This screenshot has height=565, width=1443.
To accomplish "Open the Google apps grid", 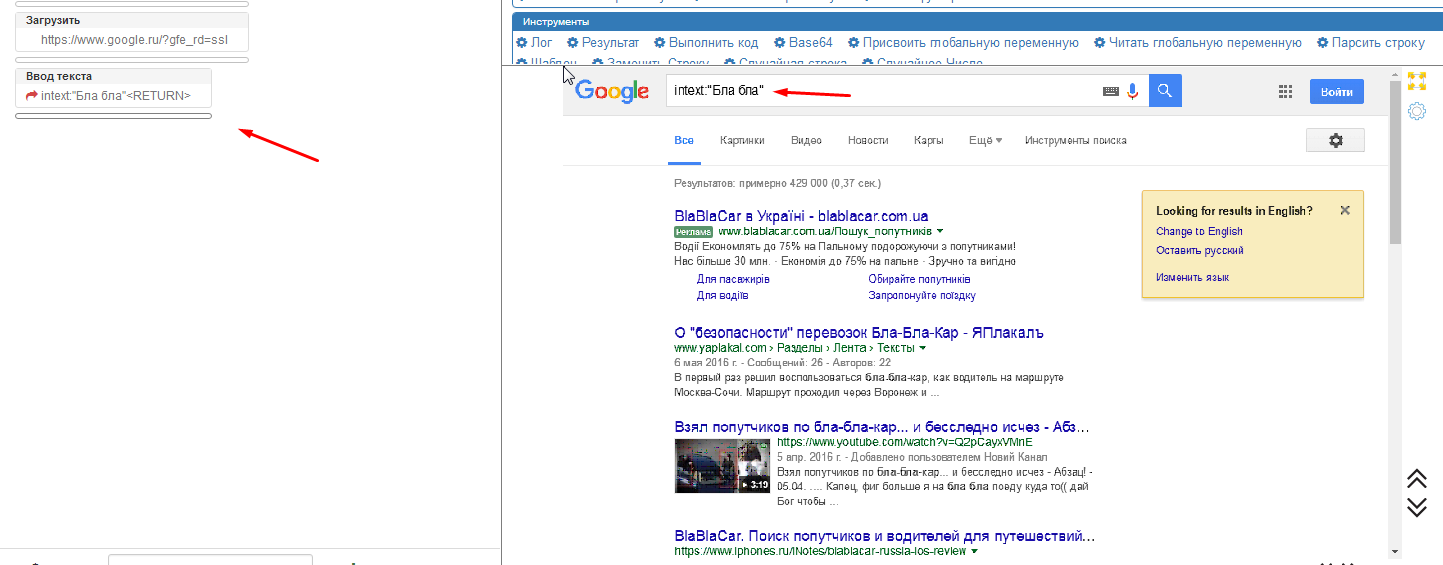I will pyautogui.click(x=1286, y=92).
